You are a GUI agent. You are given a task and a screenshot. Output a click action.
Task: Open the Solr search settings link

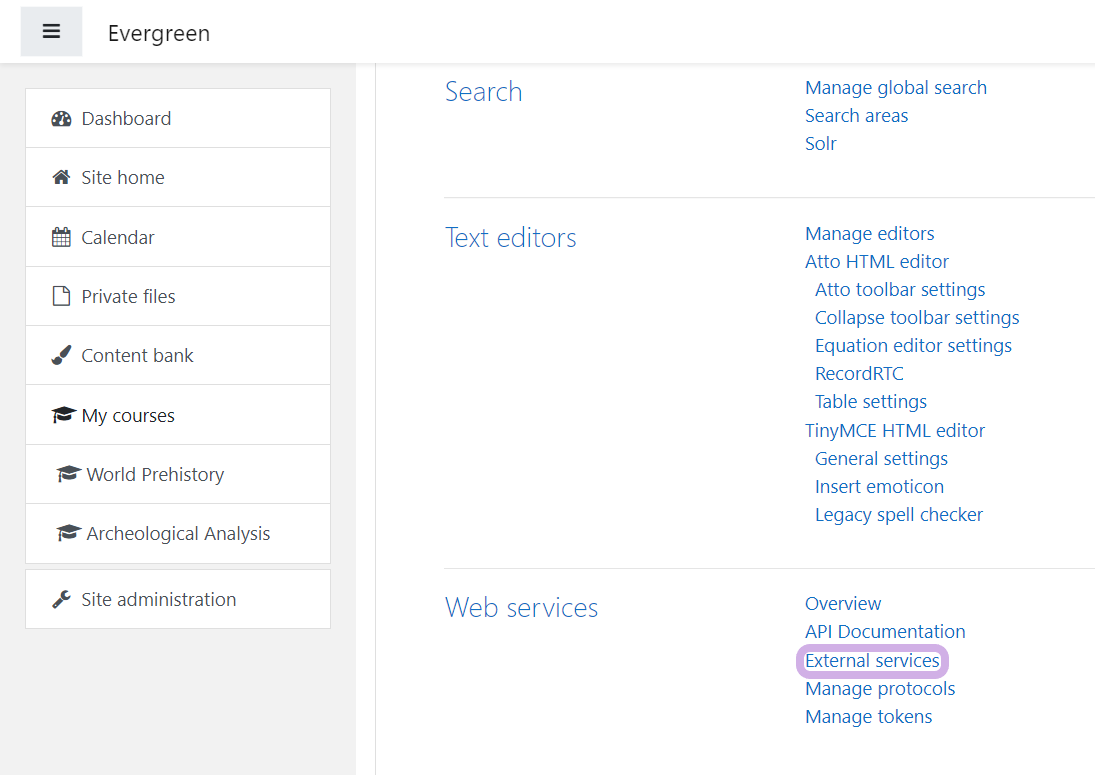click(820, 144)
